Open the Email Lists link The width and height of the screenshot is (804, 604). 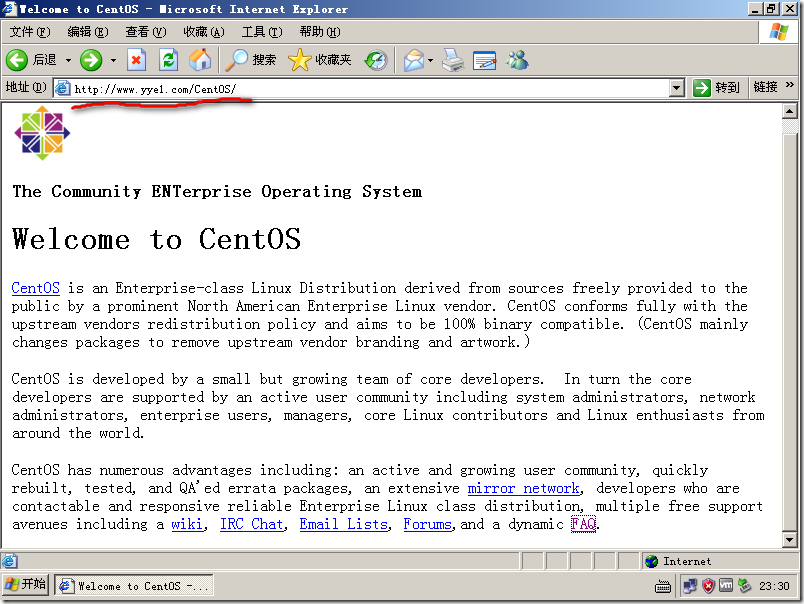(x=344, y=524)
